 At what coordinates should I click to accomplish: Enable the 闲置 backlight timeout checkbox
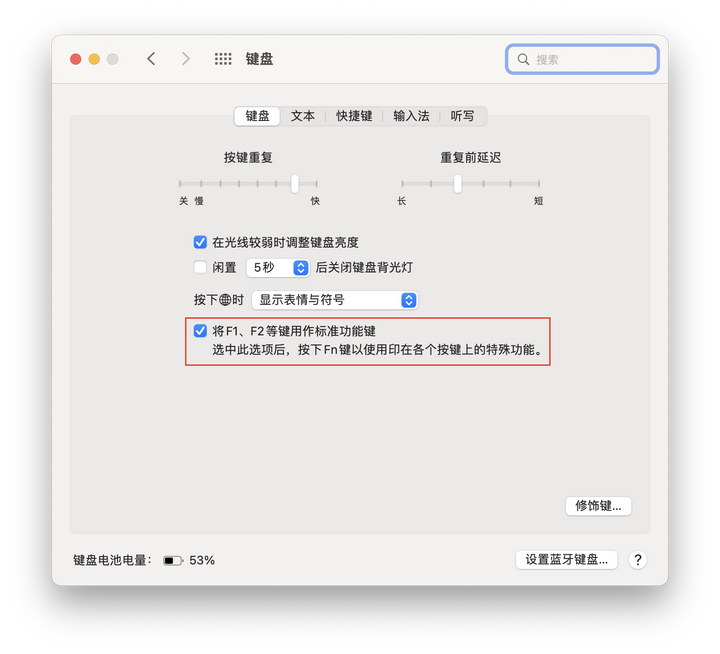pyautogui.click(x=200, y=267)
